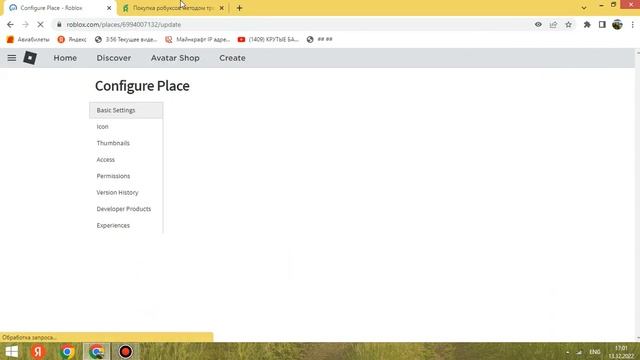Stop page loading with the X button
This screenshot has height=360, width=640.
(40, 24)
